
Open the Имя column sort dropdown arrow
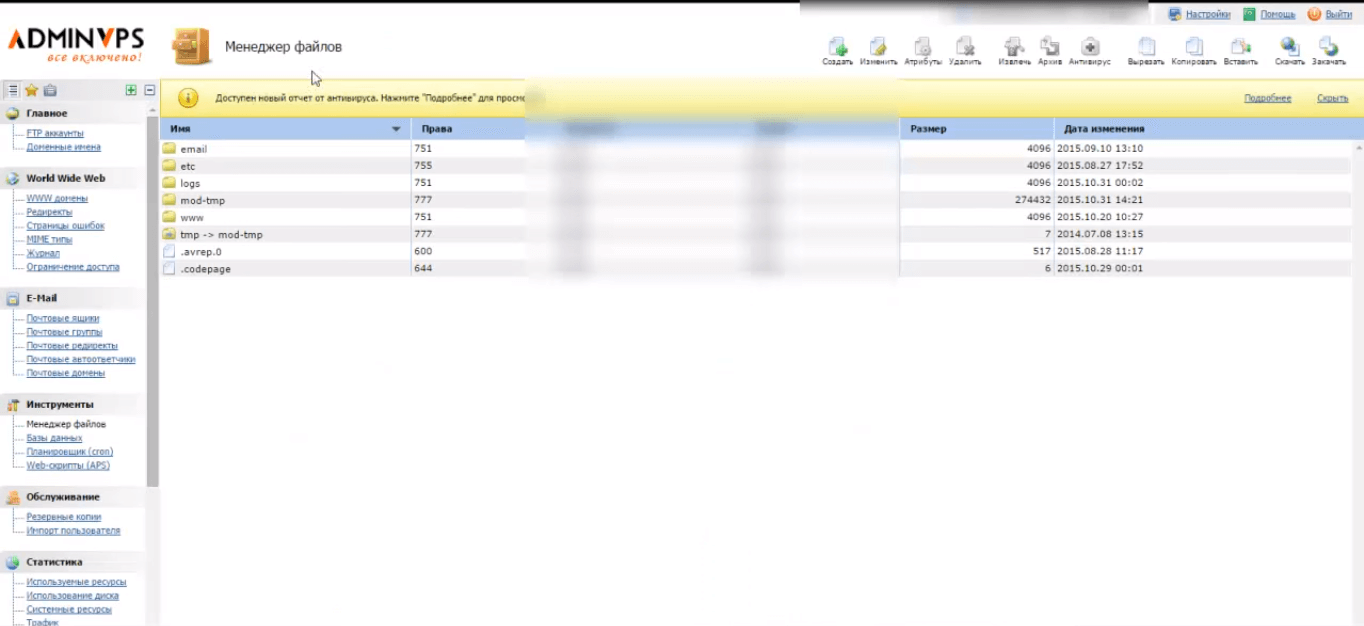pos(396,129)
